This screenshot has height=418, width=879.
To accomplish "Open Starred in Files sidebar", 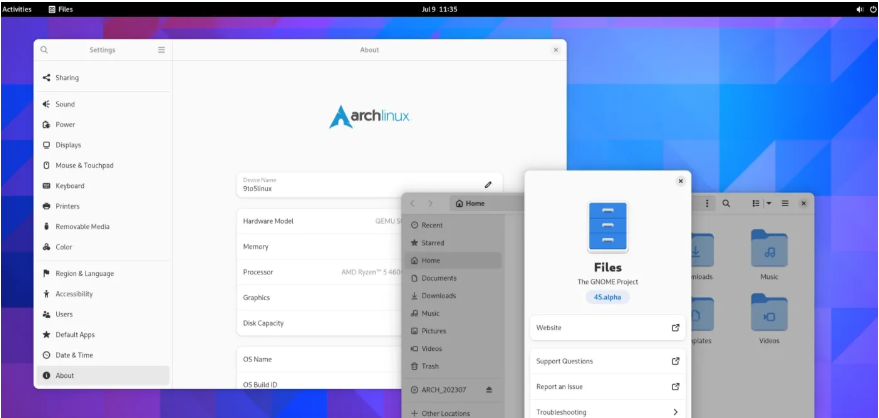I will [x=453, y=243].
